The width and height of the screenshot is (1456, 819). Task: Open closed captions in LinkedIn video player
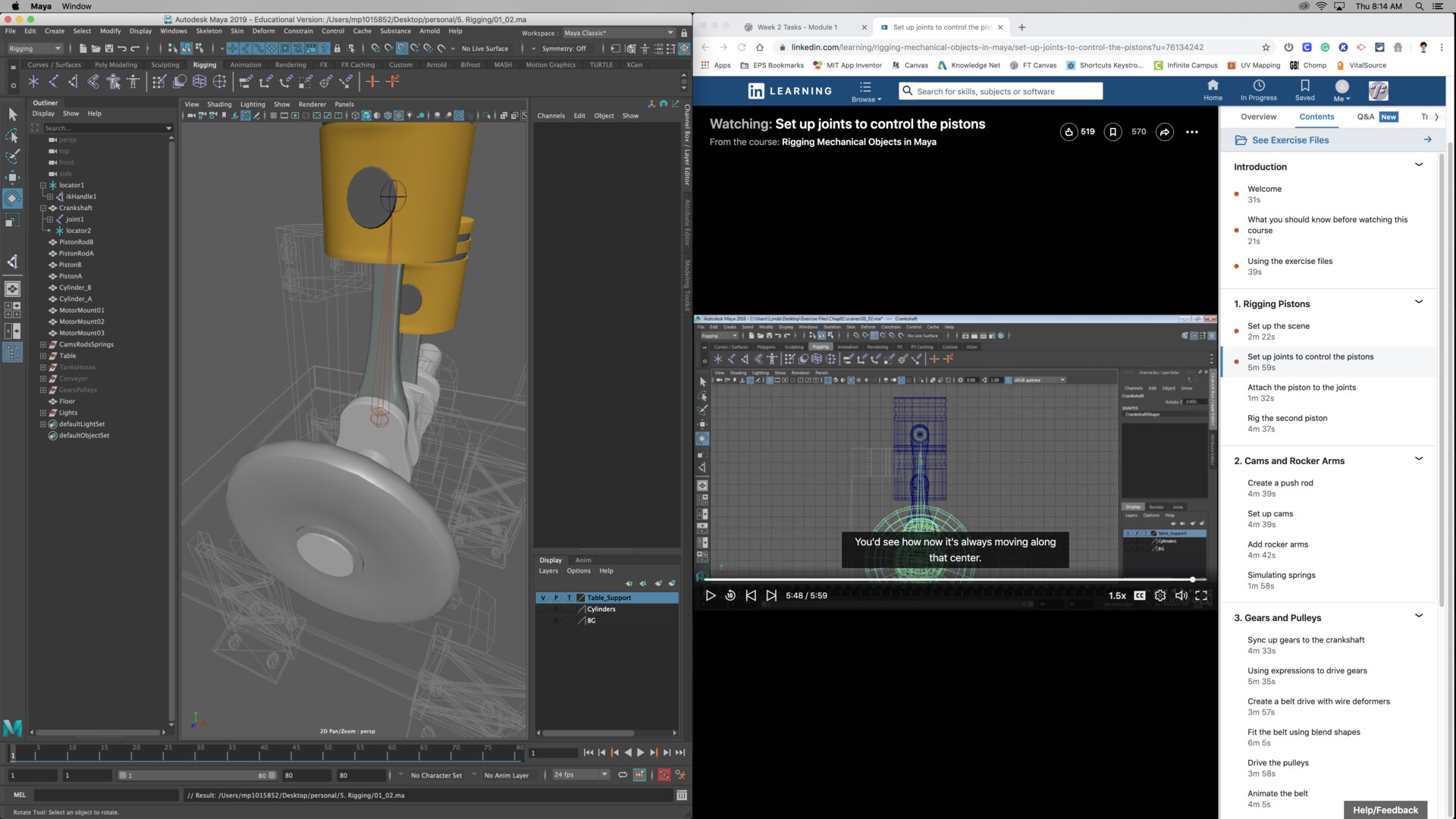click(1139, 596)
